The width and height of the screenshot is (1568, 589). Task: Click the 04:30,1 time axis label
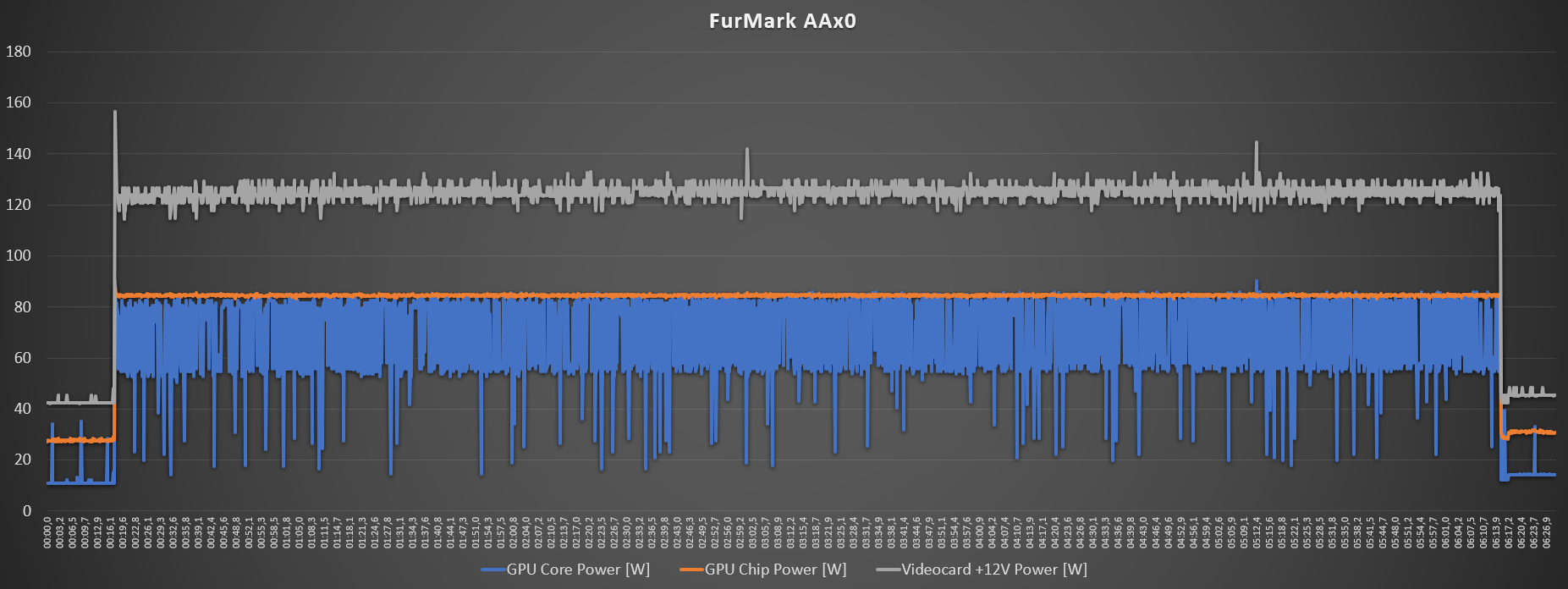click(1093, 533)
